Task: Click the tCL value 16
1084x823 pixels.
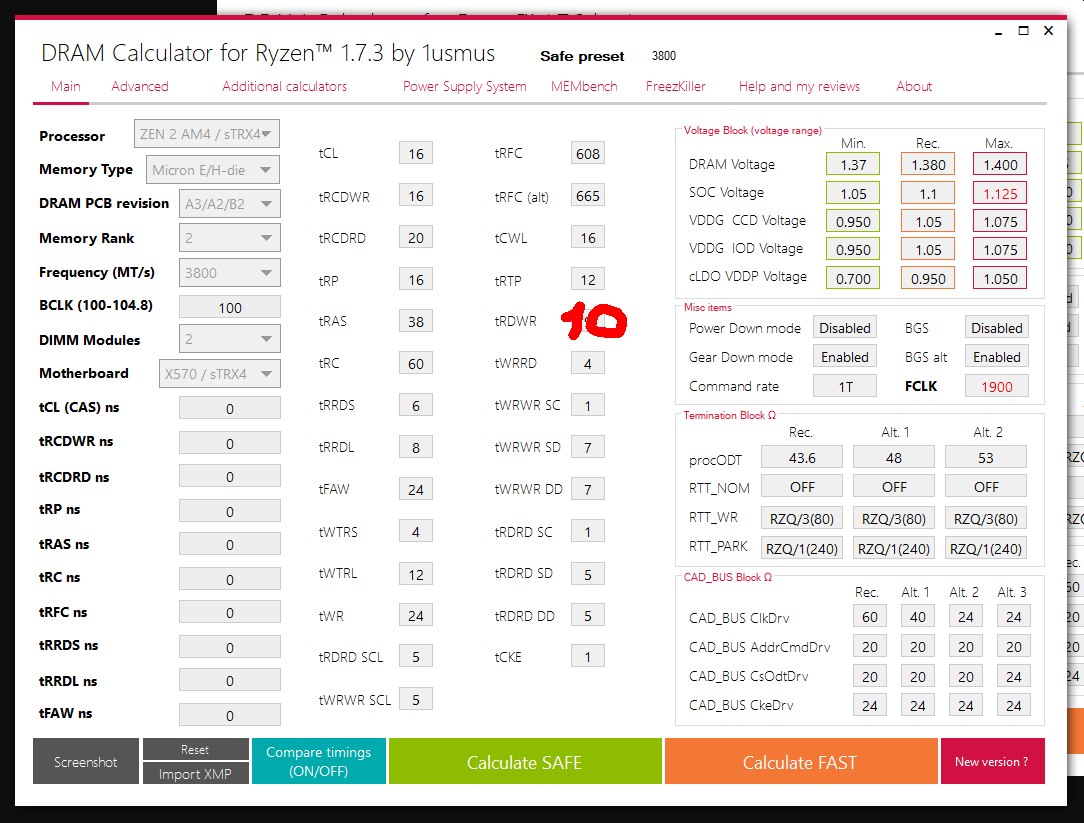Action: pyautogui.click(x=415, y=154)
